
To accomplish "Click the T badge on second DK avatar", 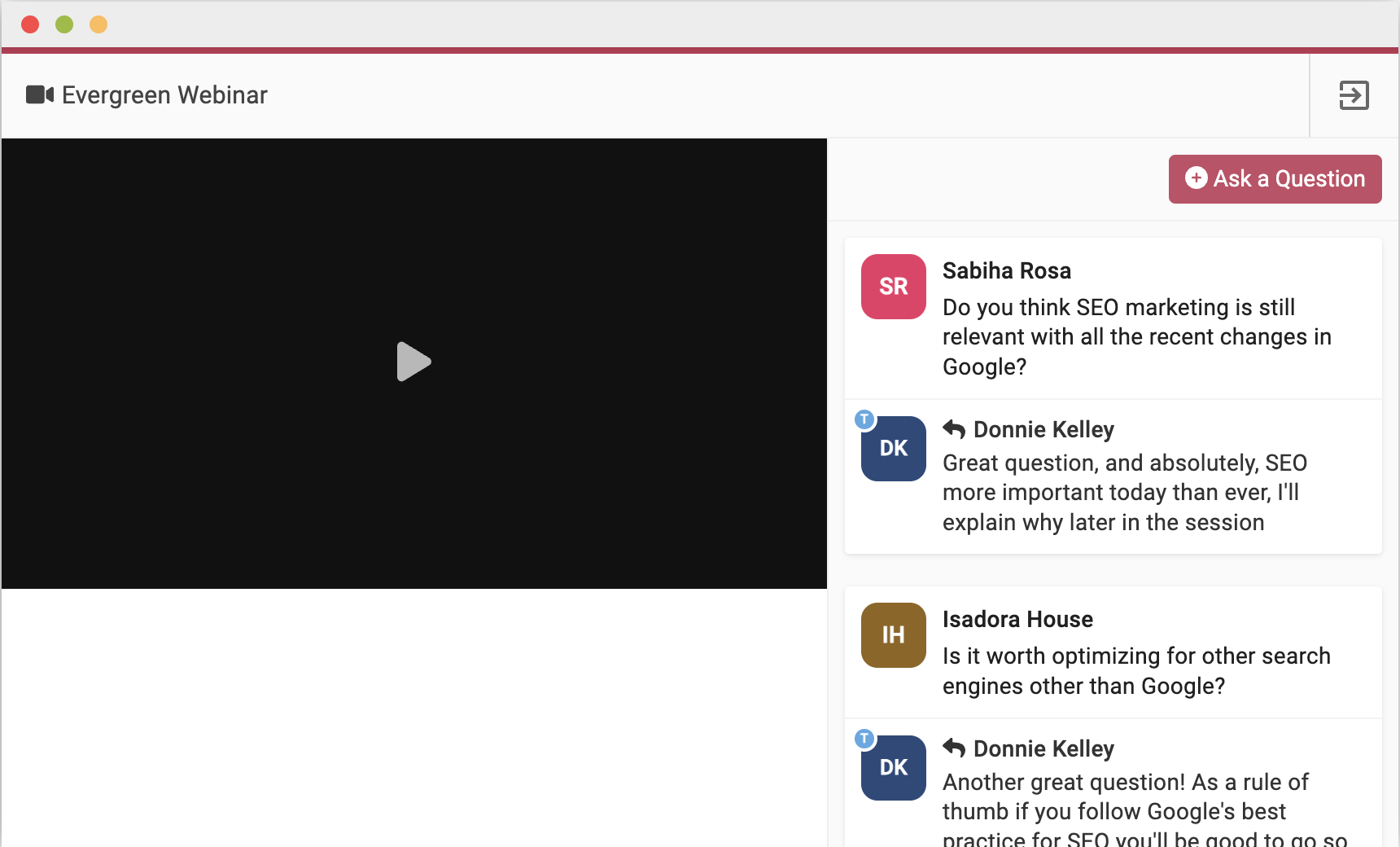I will (864, 739).
